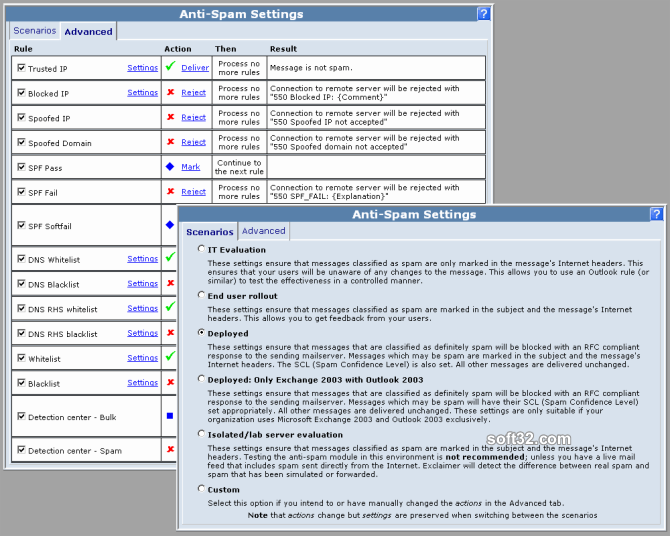Click the Reject link for Spoofed Domain
670x536 pixels.
click(194, 142)
